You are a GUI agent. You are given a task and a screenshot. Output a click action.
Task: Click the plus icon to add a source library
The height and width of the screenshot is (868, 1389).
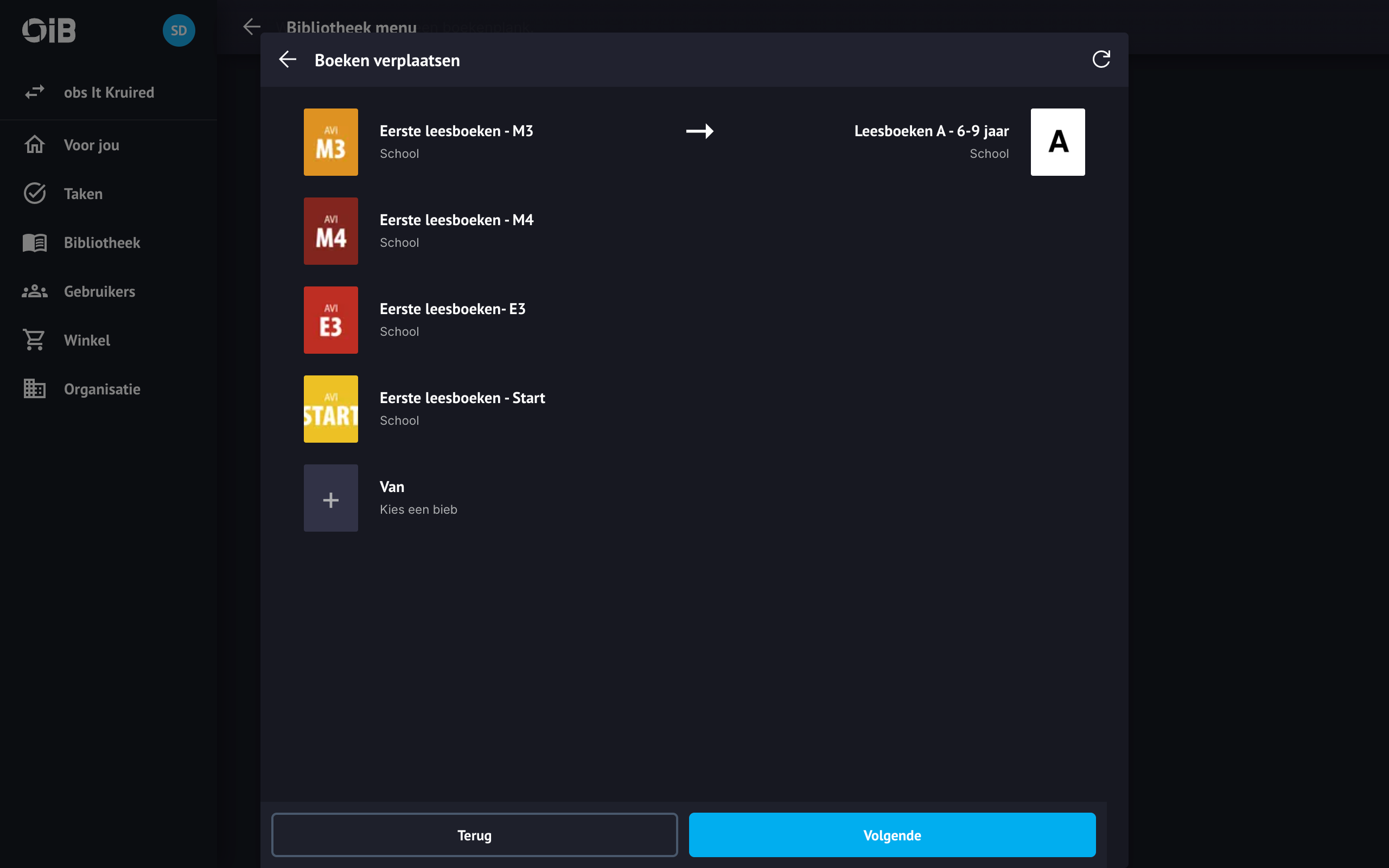[x=330, y=499]
